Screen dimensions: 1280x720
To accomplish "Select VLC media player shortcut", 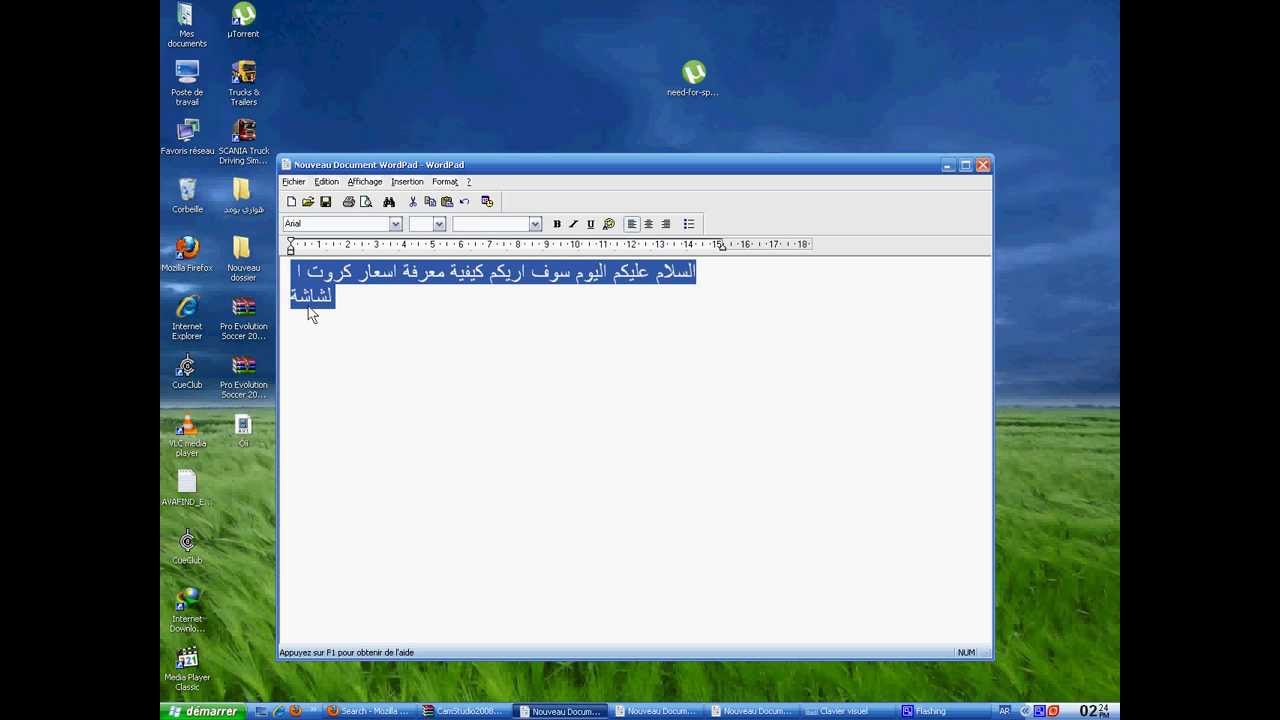I will (187, 435).
